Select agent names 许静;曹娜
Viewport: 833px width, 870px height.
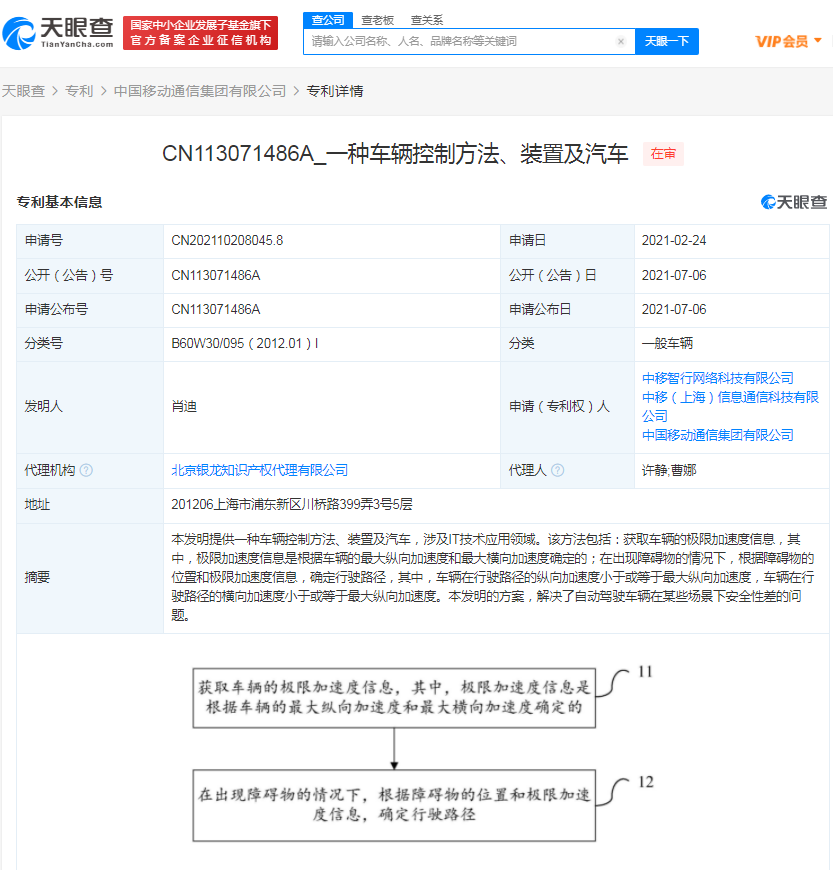(669, 471)
